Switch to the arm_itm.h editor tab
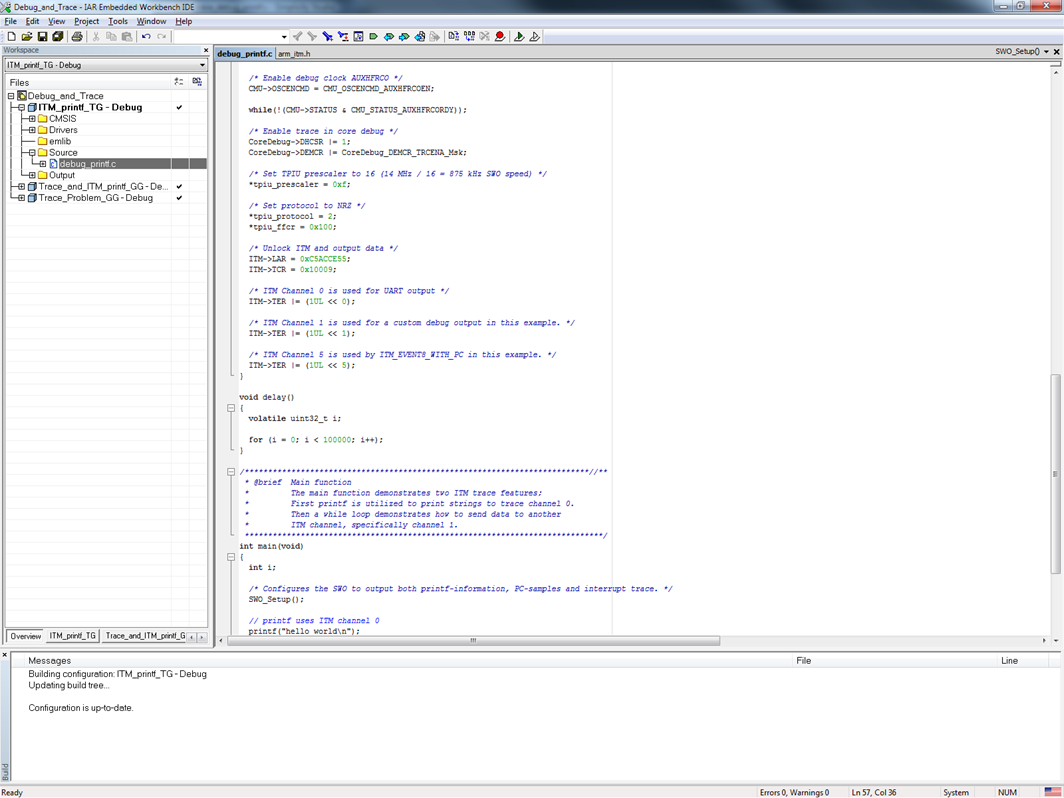1064x798 pixels. [294, 53]
